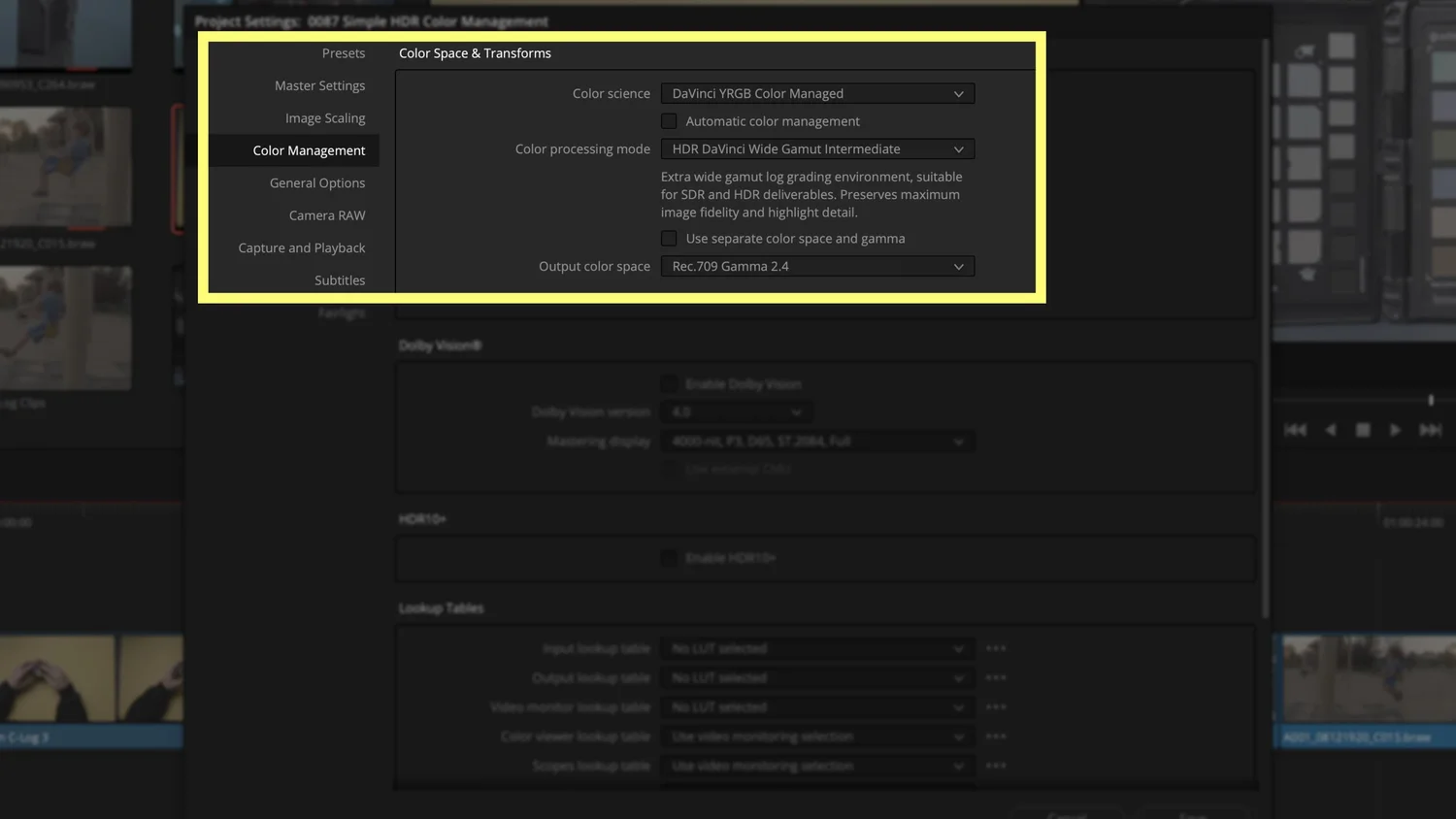This screenshot has height=819, width=1456.
Task: Expand the Color processing mode dropdown
Action: [816, 148]
